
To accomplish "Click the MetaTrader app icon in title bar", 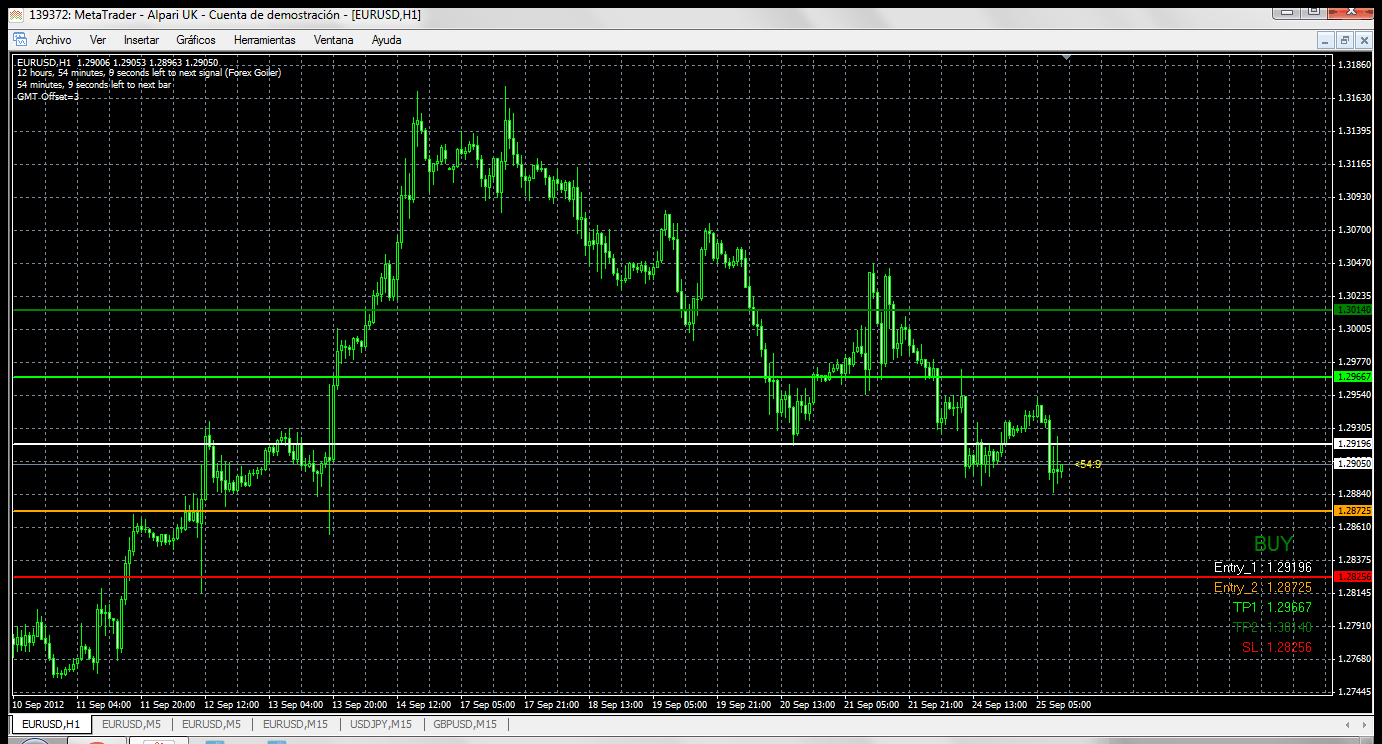I will pyautogui.click(x=16, y=15).
